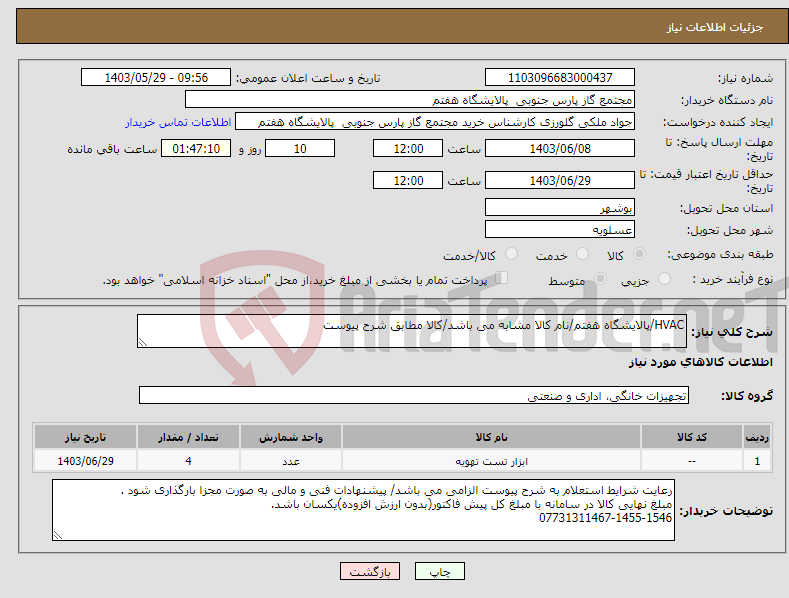The image size is (789, 598).
Task: Click the resize grip of شرح کلی نیاز
Action: tap(142, 342)
